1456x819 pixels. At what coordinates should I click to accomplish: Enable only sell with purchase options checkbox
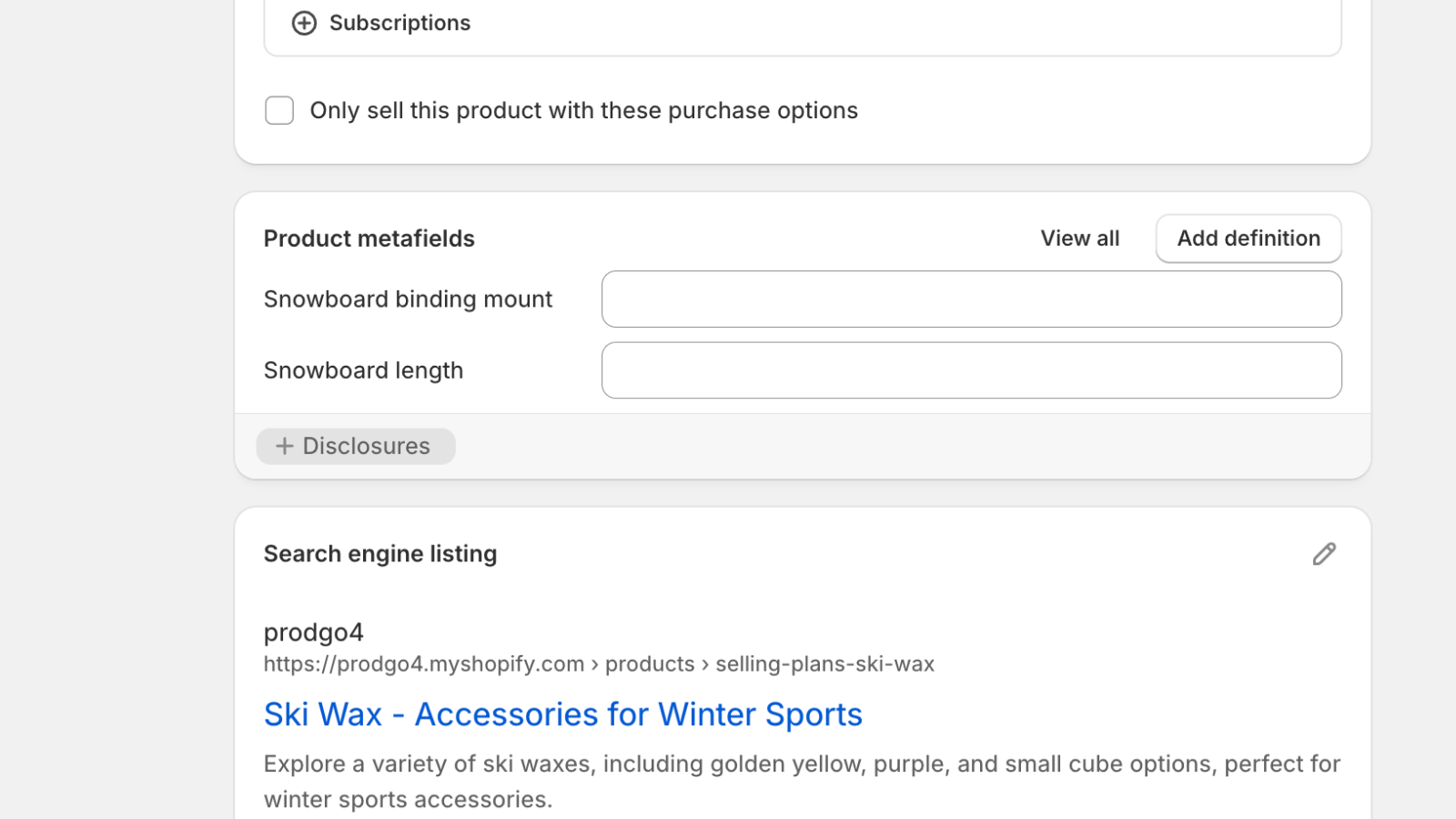(x=279, y=110)
